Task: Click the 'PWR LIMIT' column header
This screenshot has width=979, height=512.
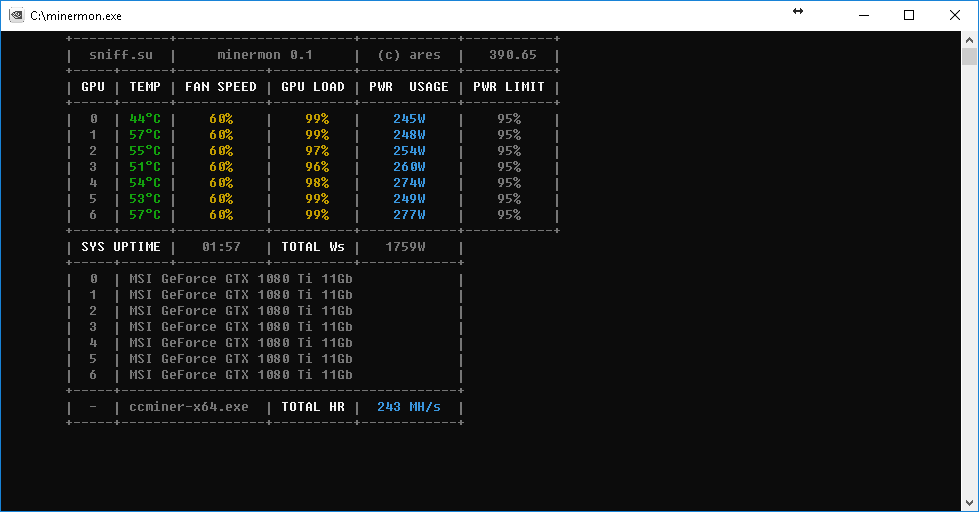Action: (509, 87)
